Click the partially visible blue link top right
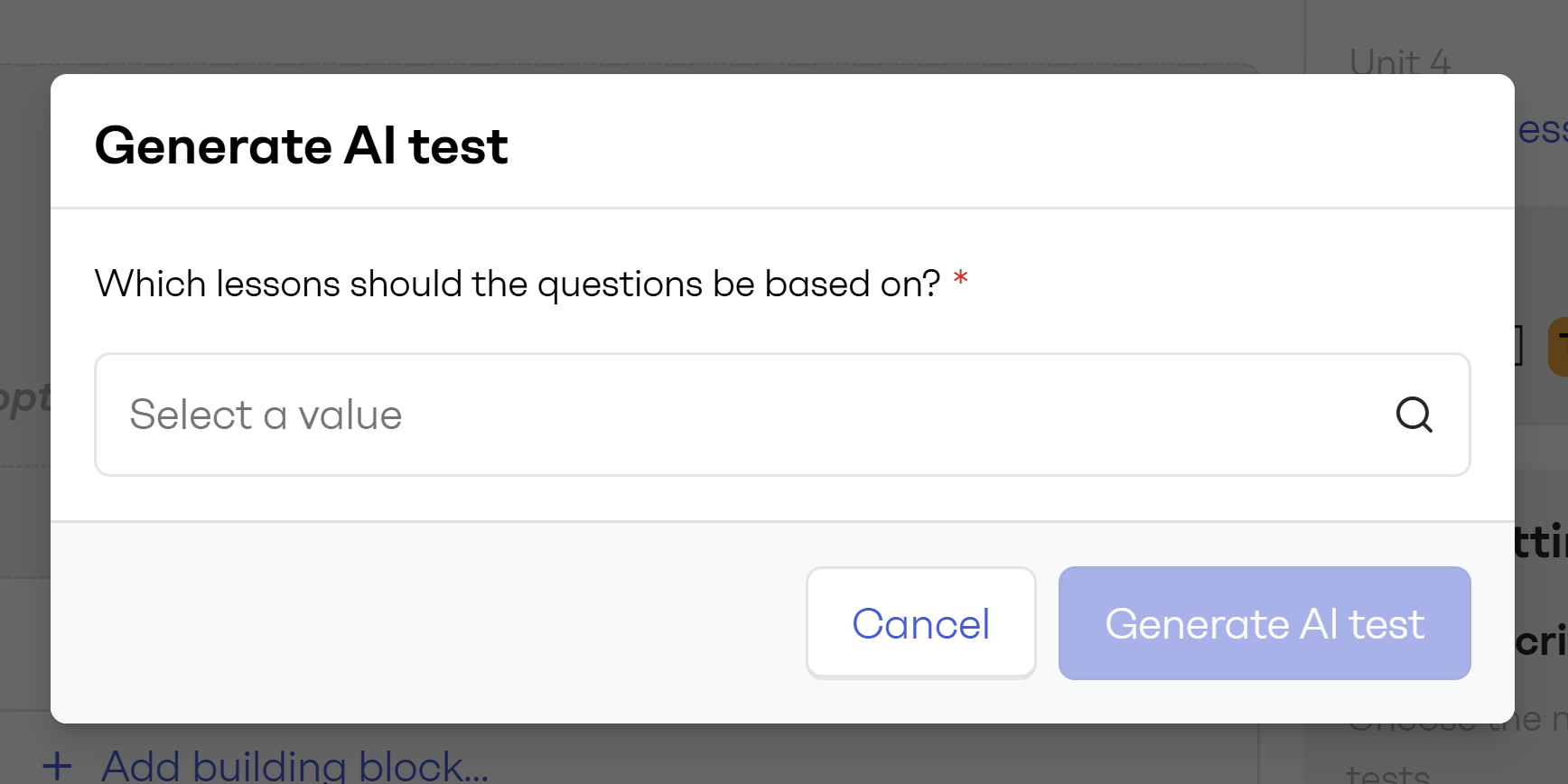Screen dimensions: 1568x784 (x=1542, y=130)
